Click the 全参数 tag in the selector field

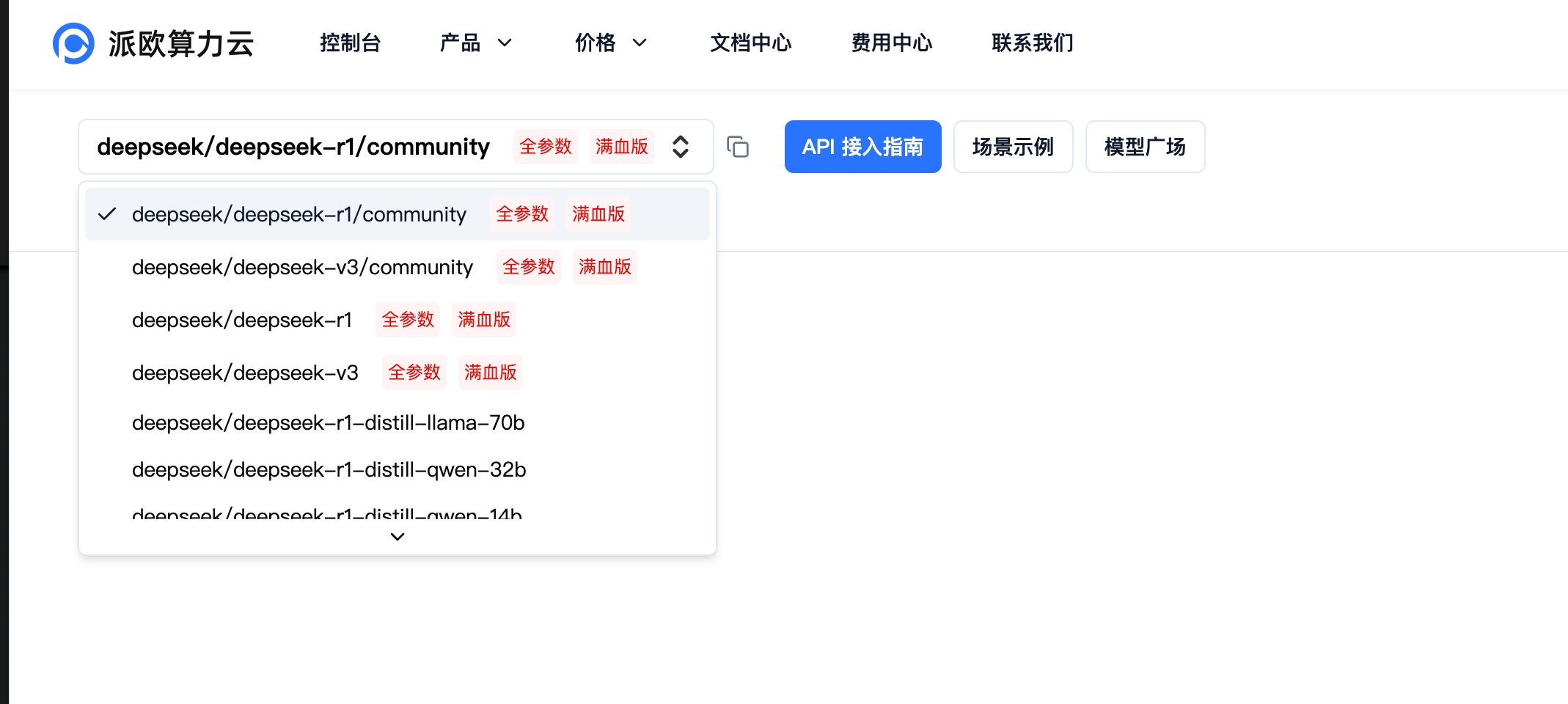pos(546,147)
